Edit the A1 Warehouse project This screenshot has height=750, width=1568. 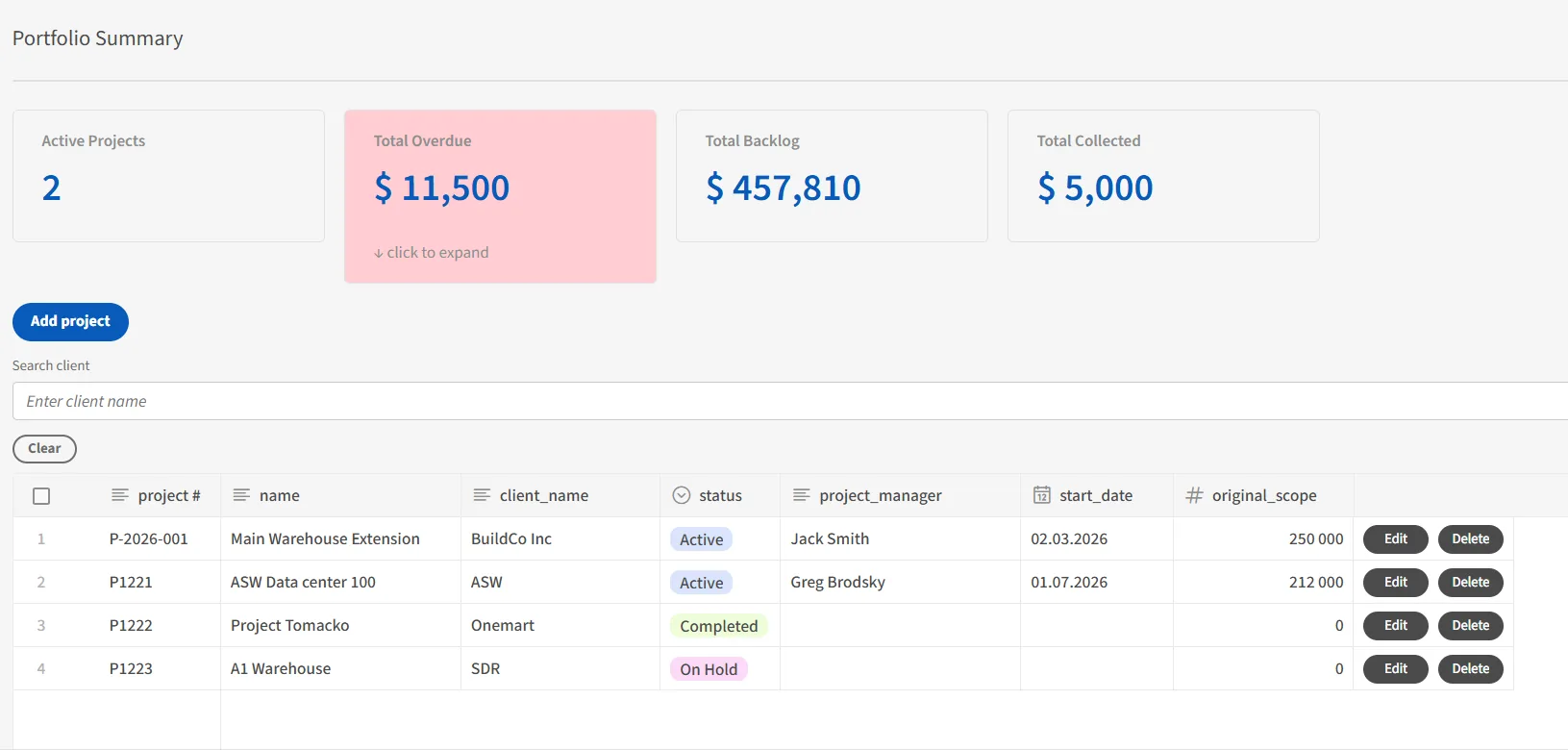pyautogui.click(x=1396, y=669)
